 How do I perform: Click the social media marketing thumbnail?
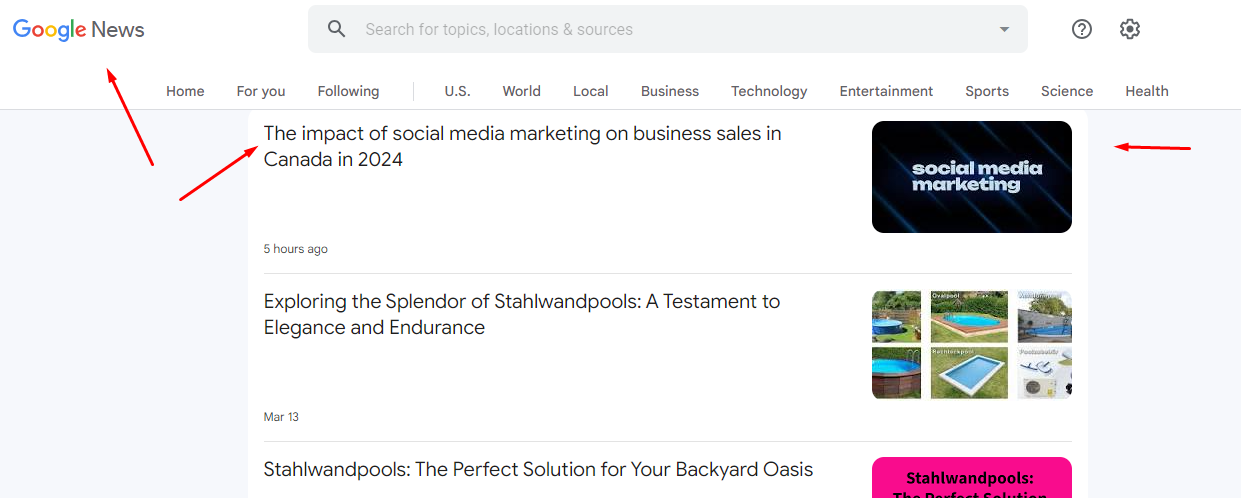click(x=971, y=177)
